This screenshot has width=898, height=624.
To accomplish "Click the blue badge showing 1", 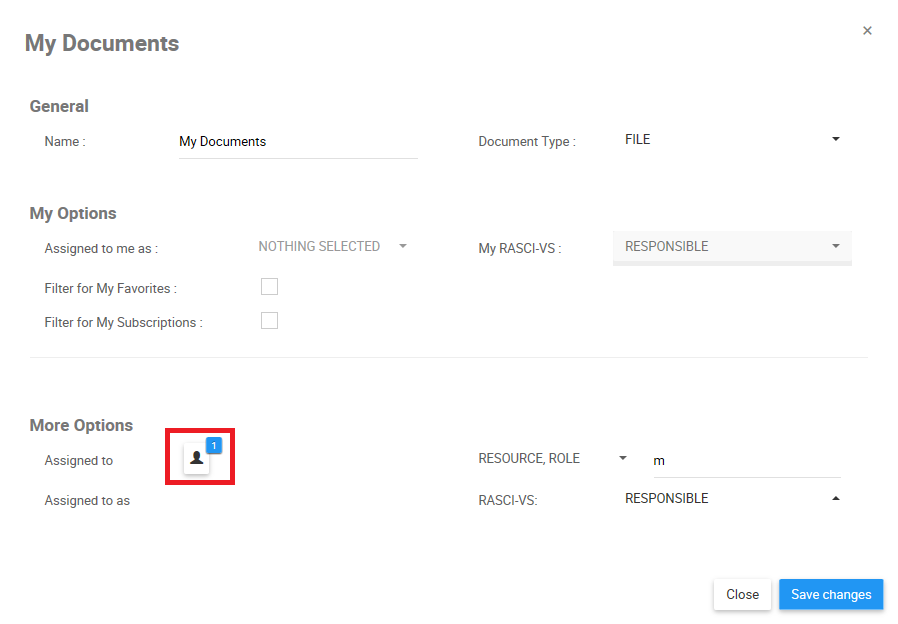I will click(214, 446).
